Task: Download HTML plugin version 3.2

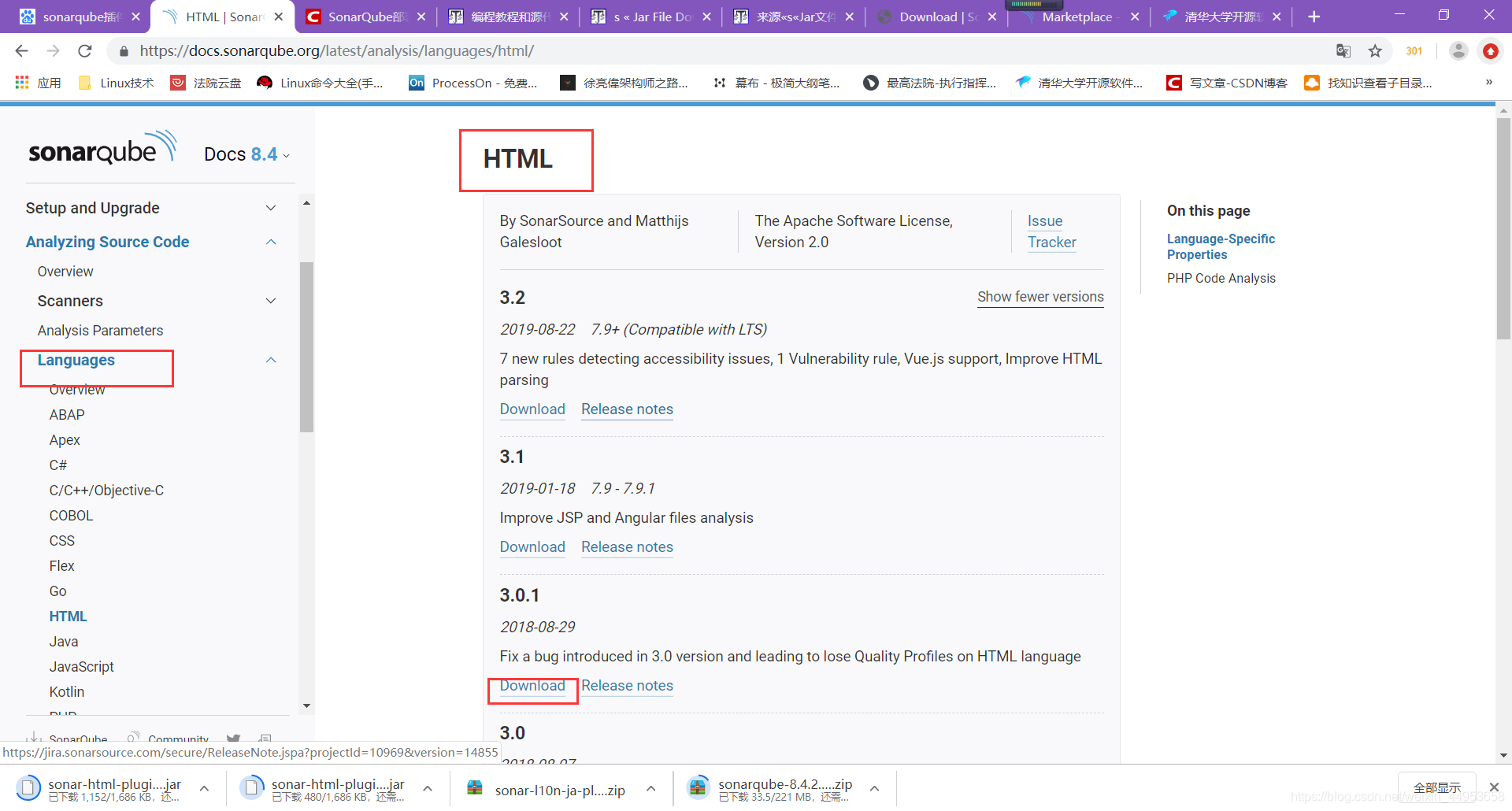Action: tap(532, 409)
